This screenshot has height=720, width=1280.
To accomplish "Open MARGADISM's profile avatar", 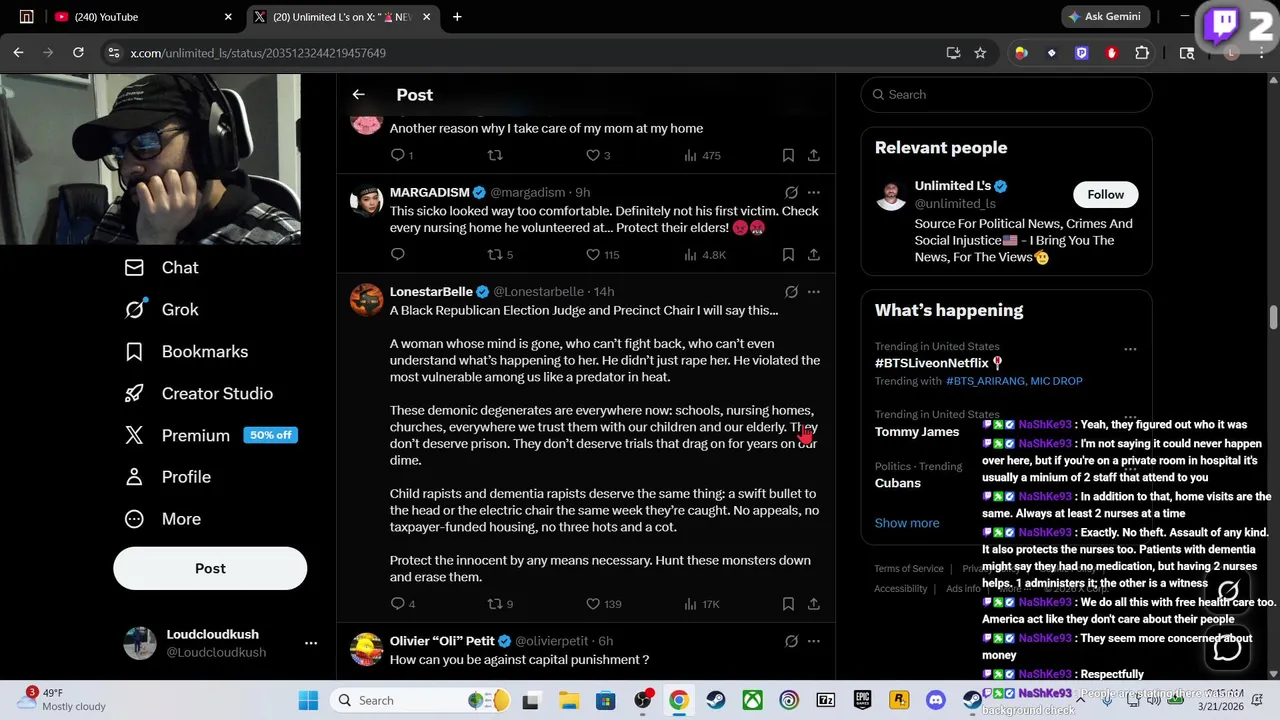I will [x=366, y=200].
